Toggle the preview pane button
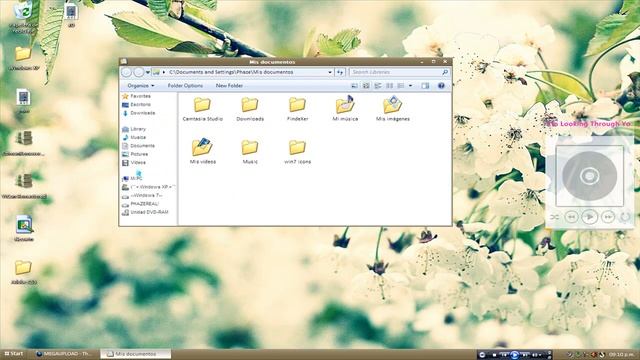 click(425, 86)
